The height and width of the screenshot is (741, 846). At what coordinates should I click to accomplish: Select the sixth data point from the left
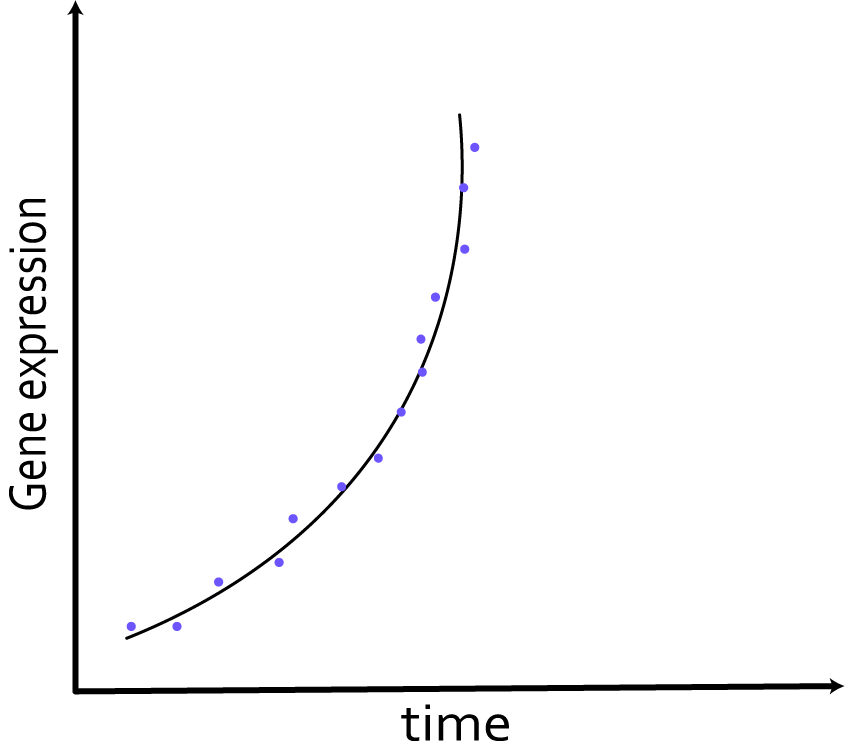coord(341,487)
